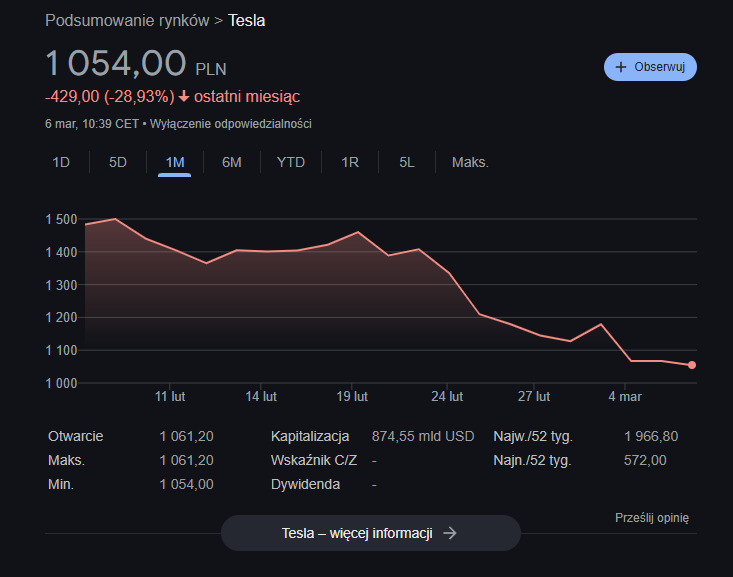
Task: Click the arrow icon beside Tesla więcej informacji
Action: click(x=450, y=533)
